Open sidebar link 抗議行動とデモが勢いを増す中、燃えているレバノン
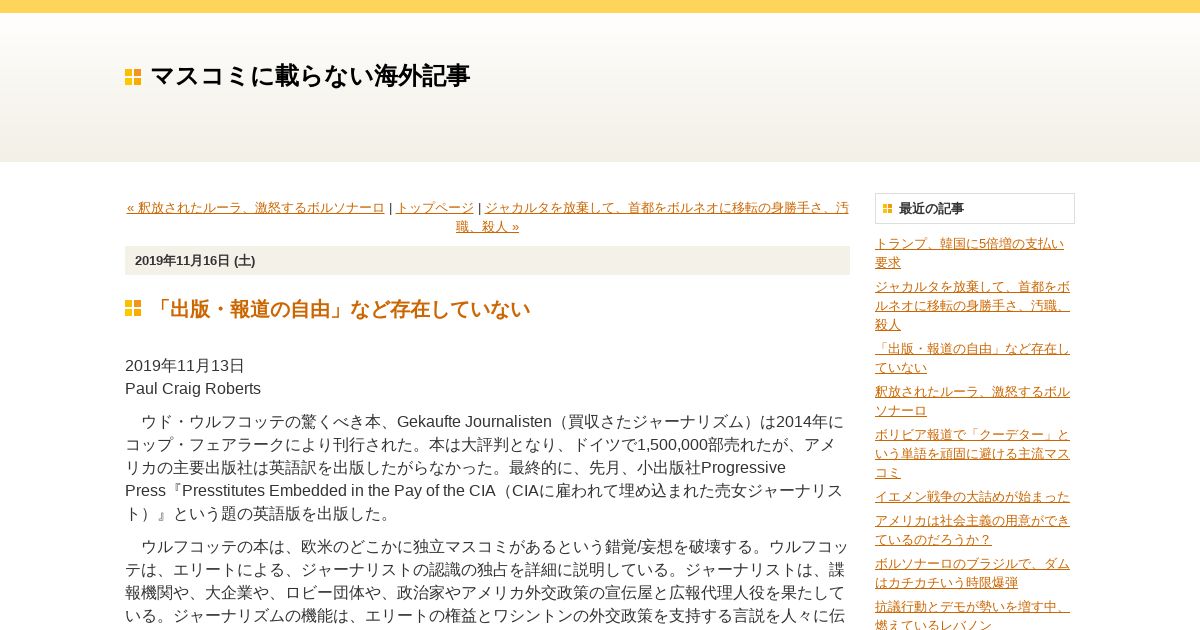The image size is (1200, 630). click(x=972, y=615)
